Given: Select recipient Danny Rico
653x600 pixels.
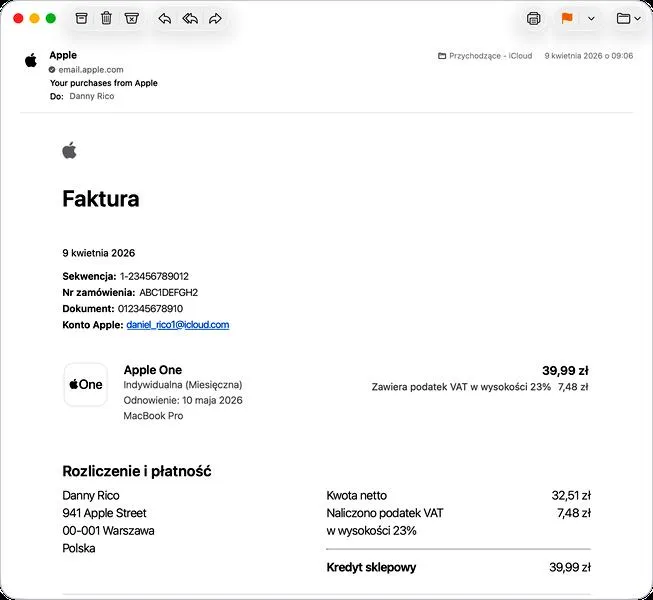Looking at the screenshot, I should click(92, 96).
